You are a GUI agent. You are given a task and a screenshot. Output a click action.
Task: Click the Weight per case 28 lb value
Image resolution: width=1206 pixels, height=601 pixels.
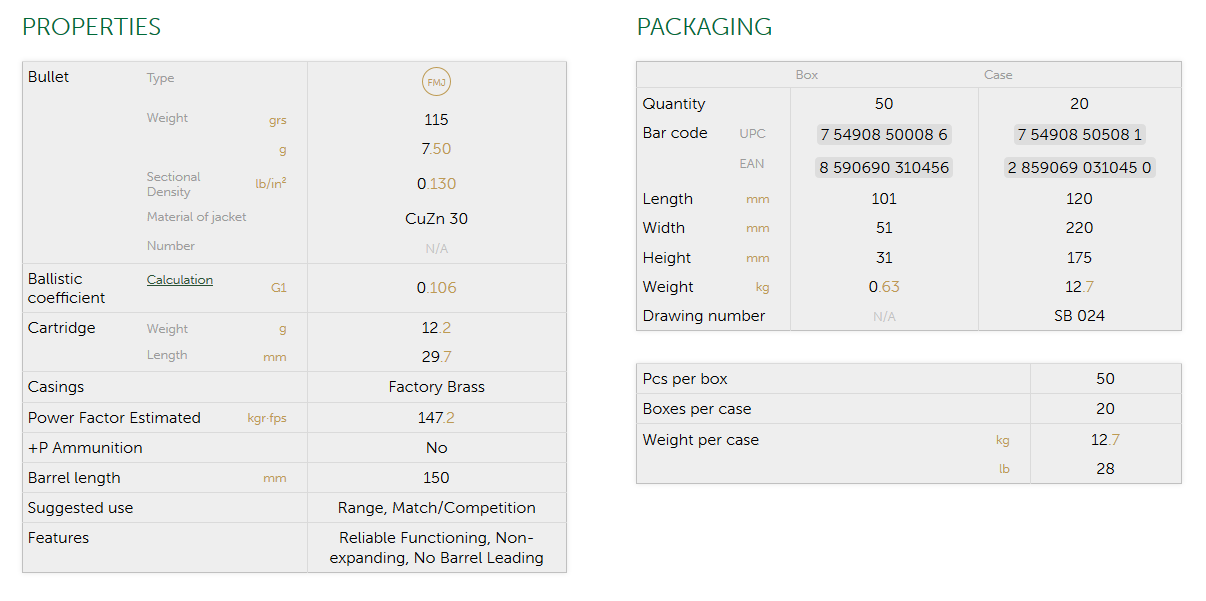click(1105, 468)
